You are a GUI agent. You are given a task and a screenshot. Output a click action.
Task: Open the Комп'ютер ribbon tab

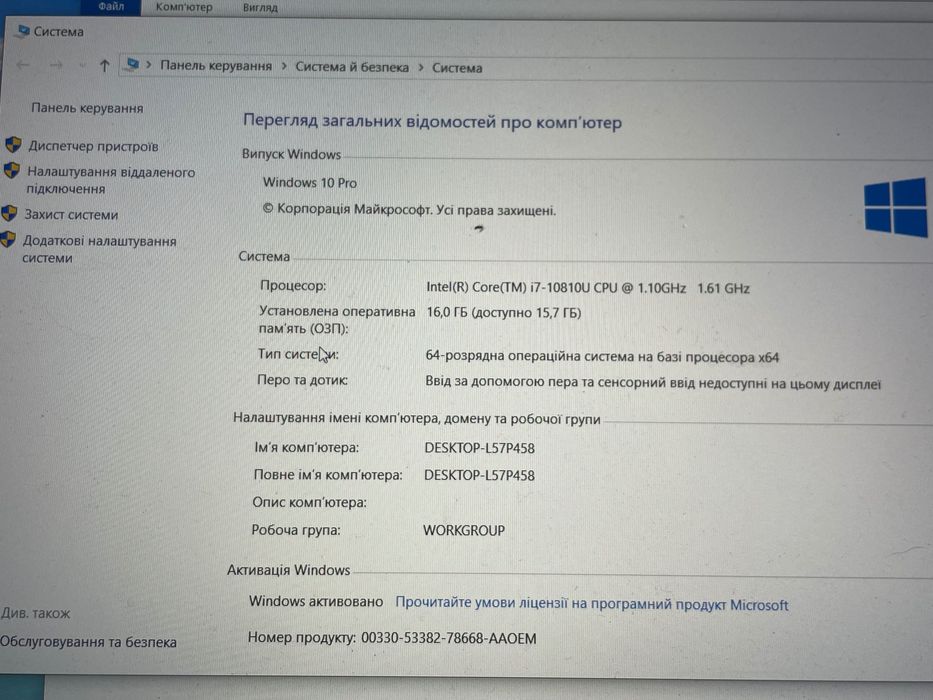coord(183,7)
